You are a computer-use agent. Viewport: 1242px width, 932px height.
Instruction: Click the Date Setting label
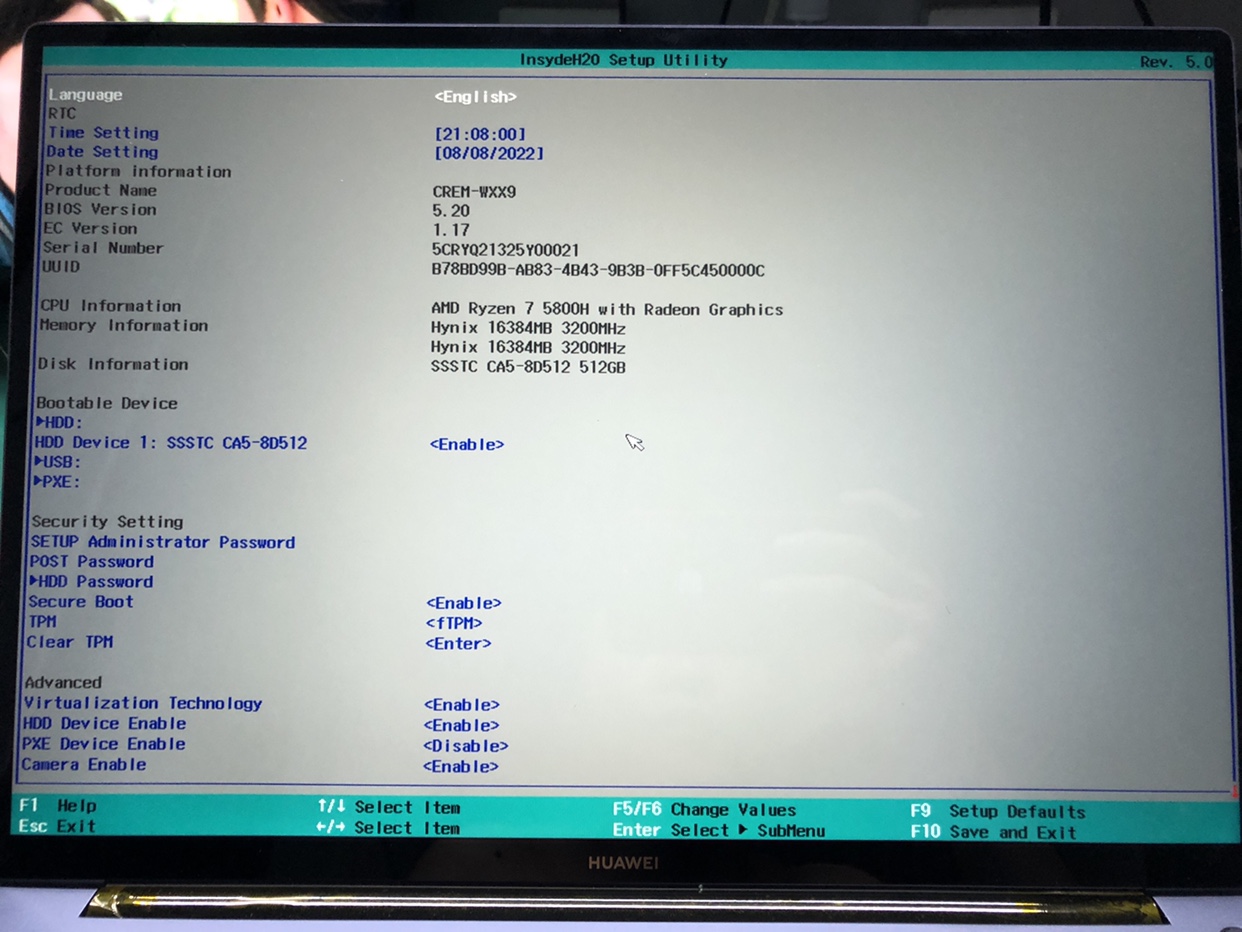[102, 151]
